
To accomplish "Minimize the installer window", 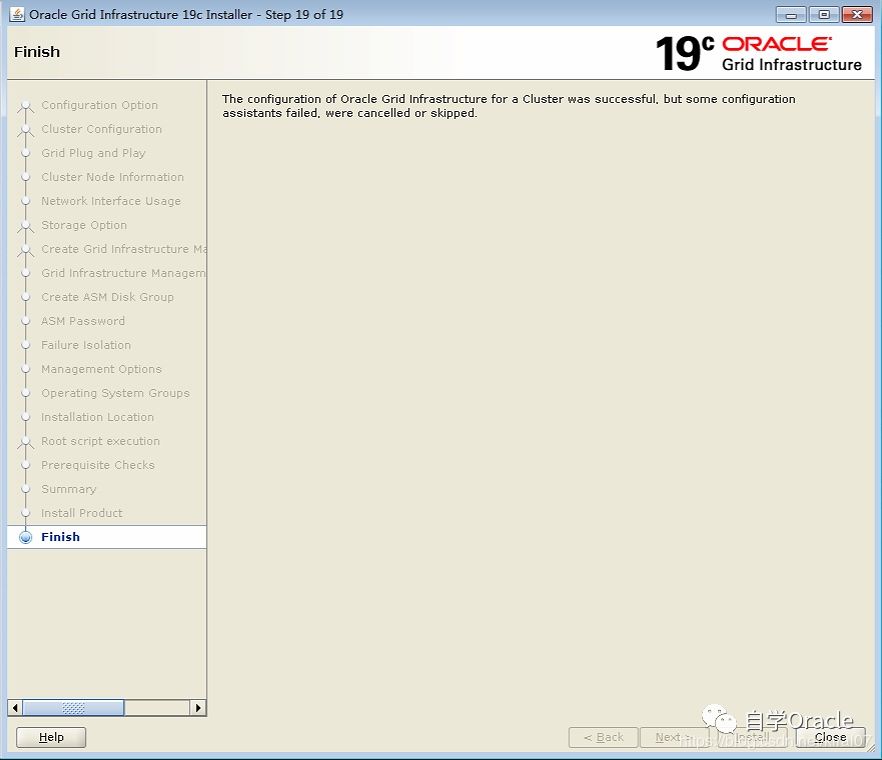I will coord(791,15).
